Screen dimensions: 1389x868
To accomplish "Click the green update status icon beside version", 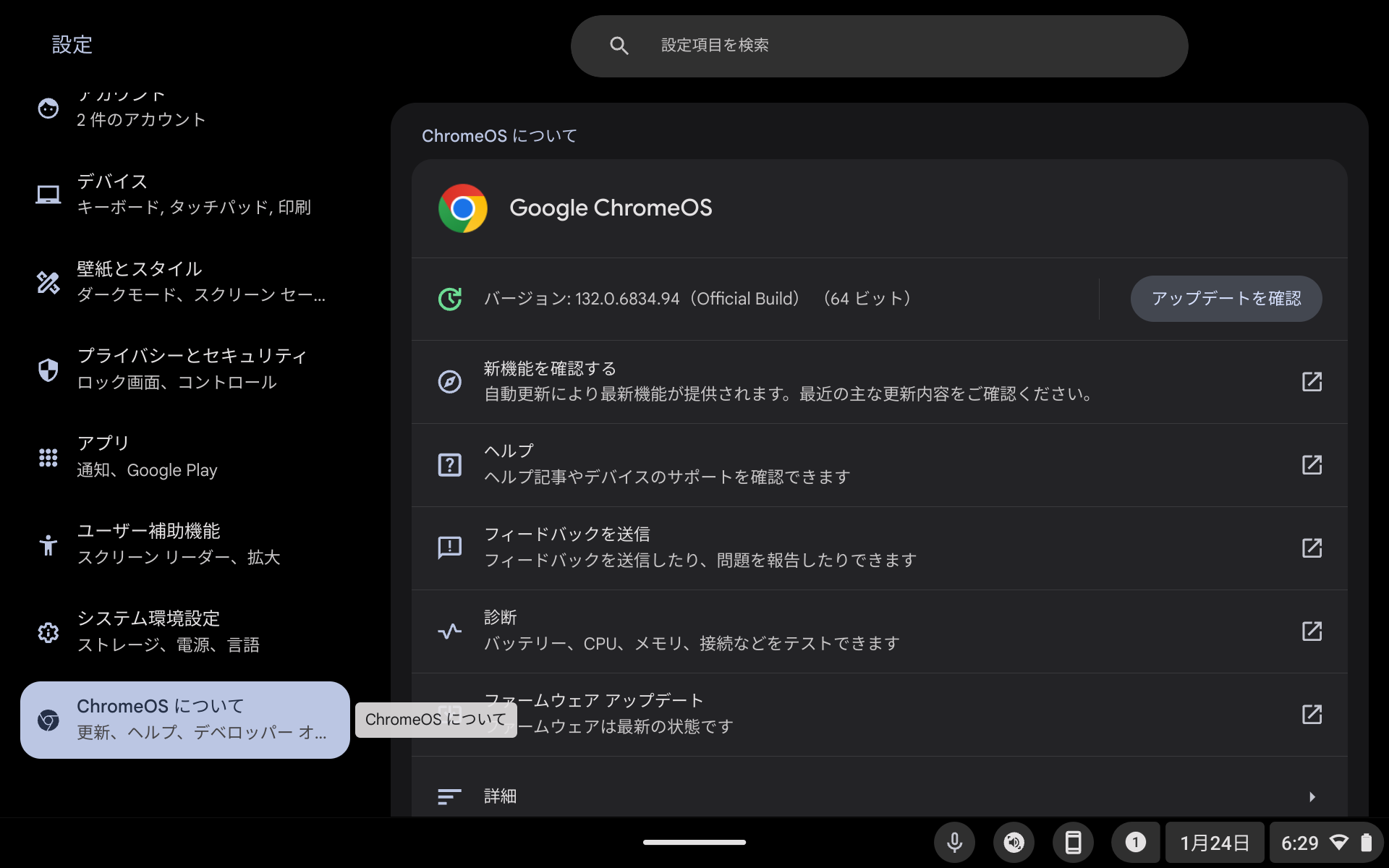I will coord(449,298).
